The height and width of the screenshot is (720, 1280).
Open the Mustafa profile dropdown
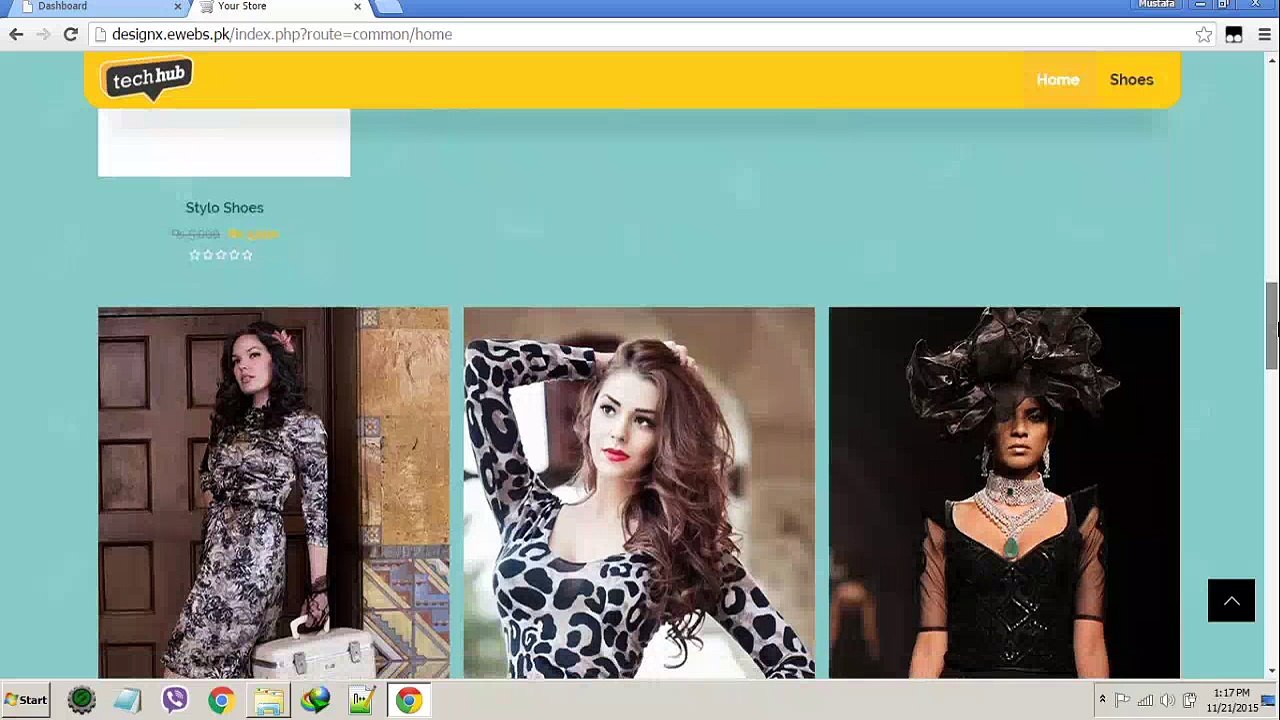coord(1156,5)
